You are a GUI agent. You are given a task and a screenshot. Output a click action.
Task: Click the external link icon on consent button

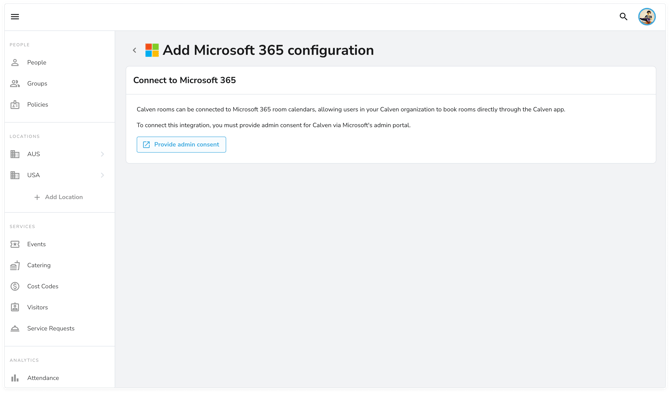tap(146, 145)
